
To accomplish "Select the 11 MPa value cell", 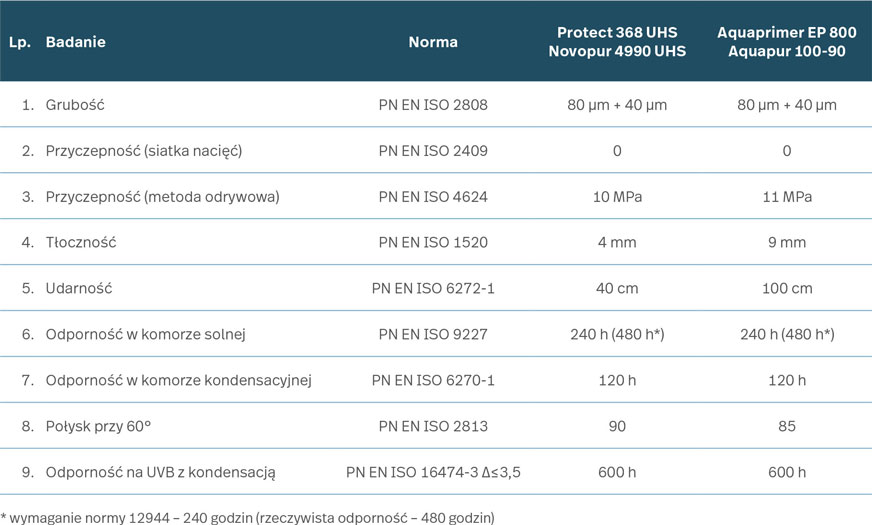I will [x=786, y=197].
